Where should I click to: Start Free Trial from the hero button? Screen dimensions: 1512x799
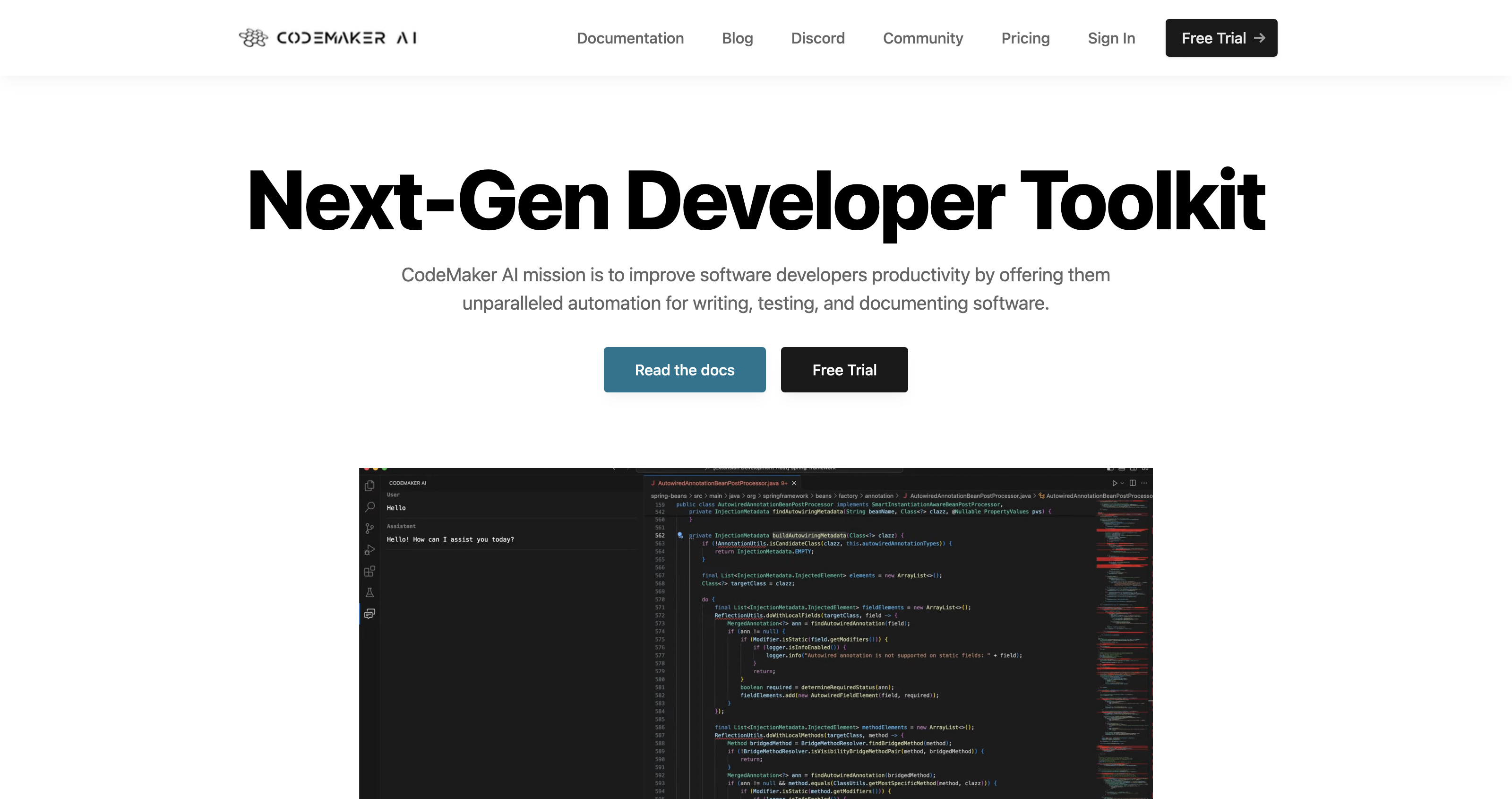(844, 370)
